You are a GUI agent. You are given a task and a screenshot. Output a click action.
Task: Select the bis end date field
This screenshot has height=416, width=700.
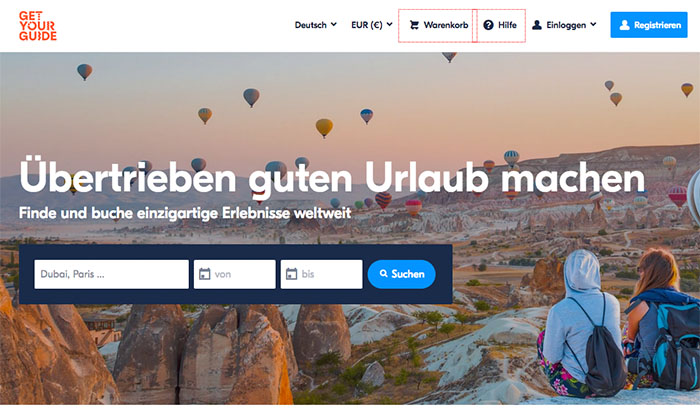(x=321, y=274)
